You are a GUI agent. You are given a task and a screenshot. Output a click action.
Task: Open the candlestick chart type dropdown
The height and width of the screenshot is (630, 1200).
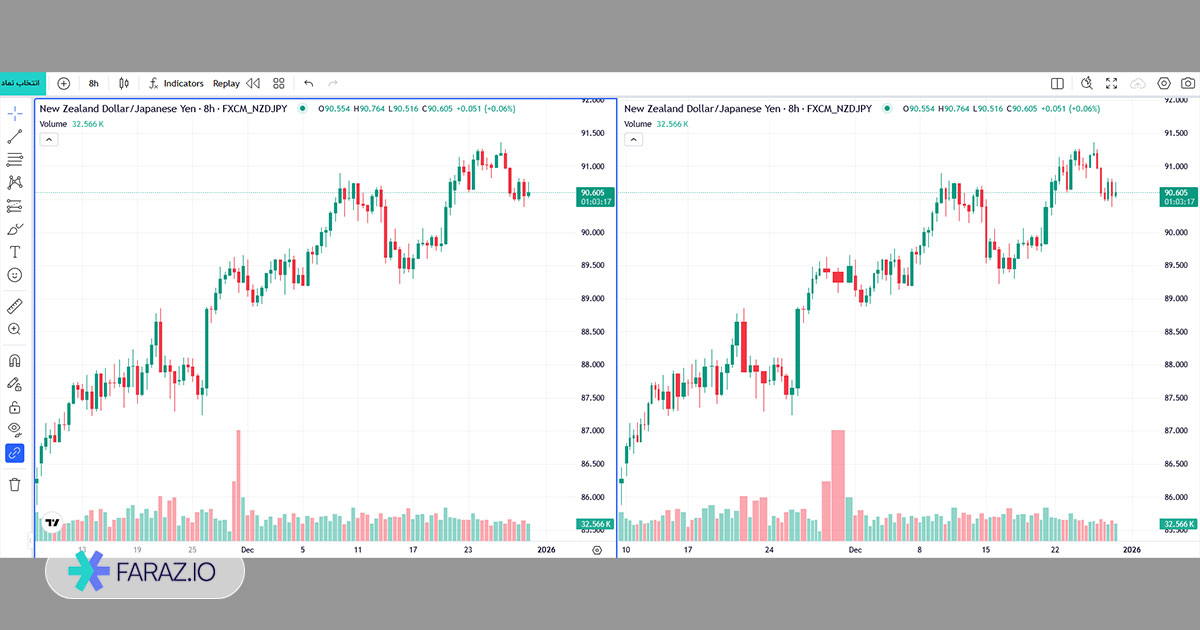(x=124, y=84)
